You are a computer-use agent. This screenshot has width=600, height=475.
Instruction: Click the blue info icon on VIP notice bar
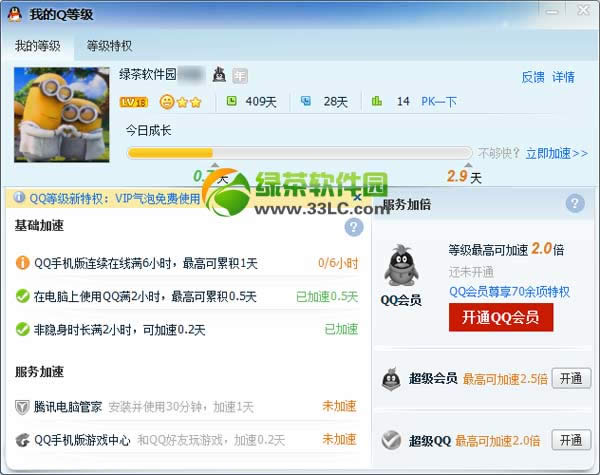click(19, 198)
